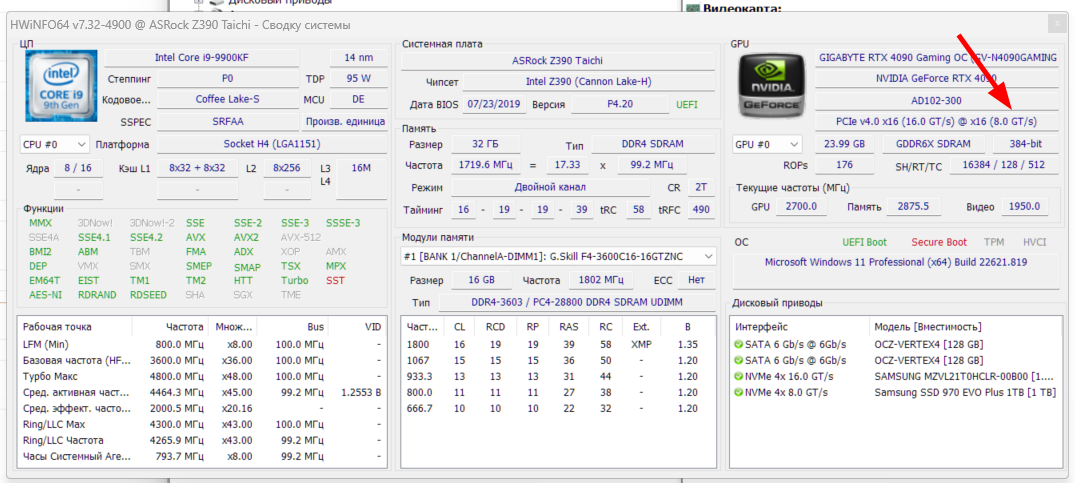Click the video clock 1950.0 field
Screen dimensions: 1075x483
tap(1026, 206)
